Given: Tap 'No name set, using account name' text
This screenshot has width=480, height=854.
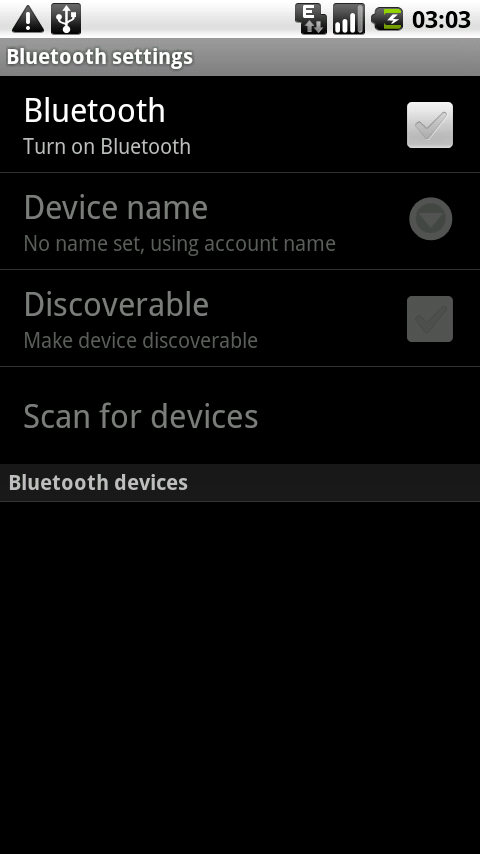Looking at the screenshot, I should coord(179,243).
